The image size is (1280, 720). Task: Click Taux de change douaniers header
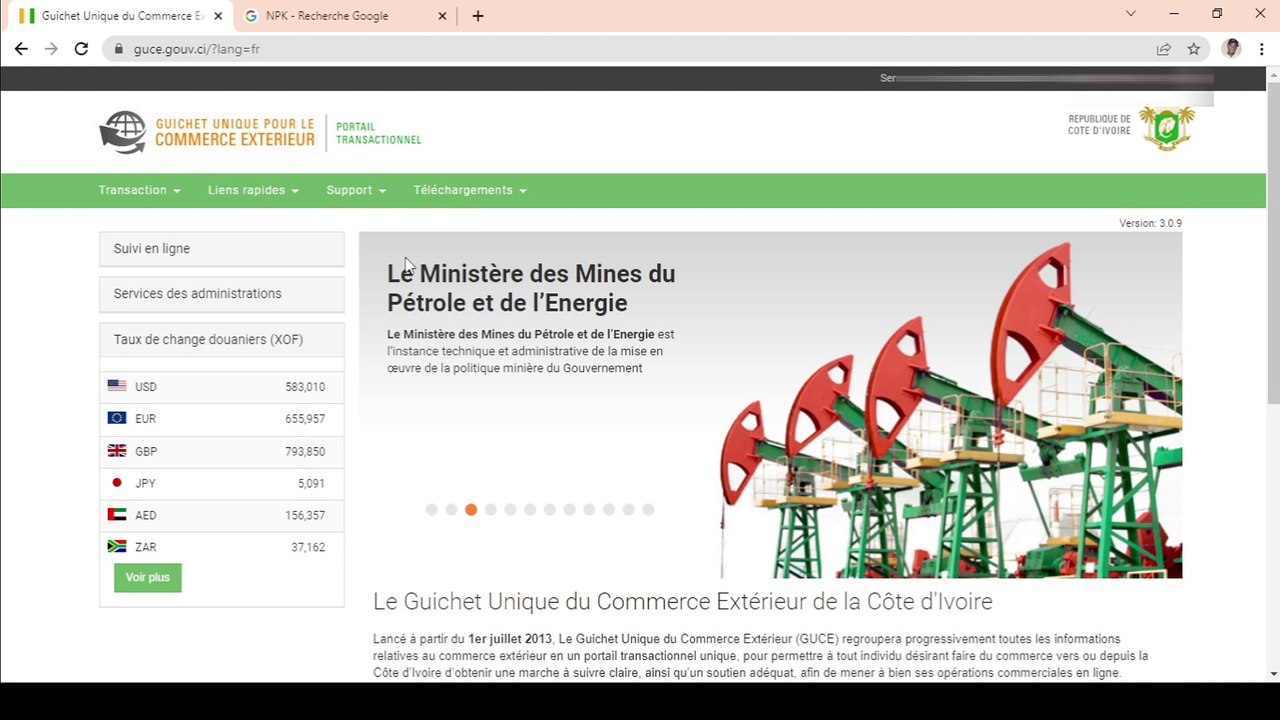click(x=222, y=340)
